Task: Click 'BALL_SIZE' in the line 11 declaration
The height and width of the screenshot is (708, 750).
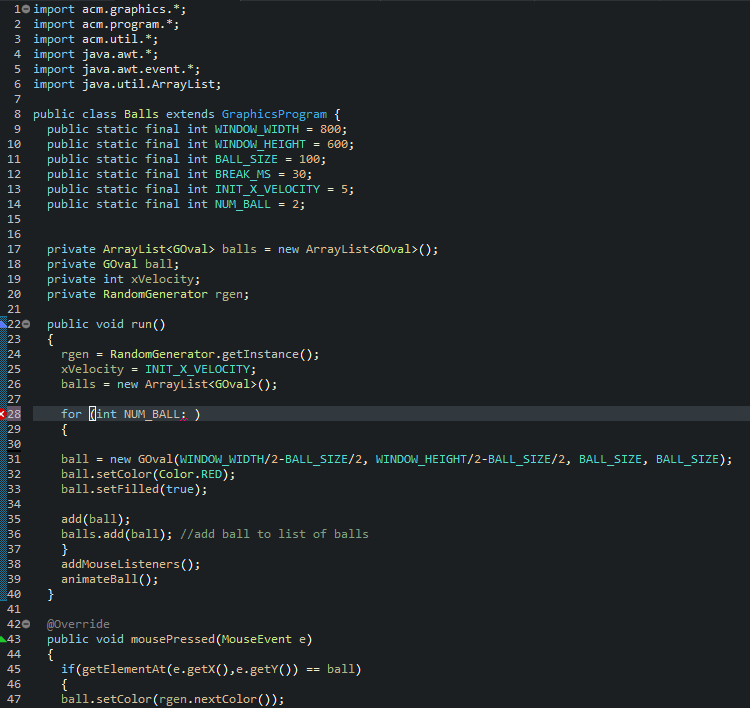Action: (x=246, y=159)
